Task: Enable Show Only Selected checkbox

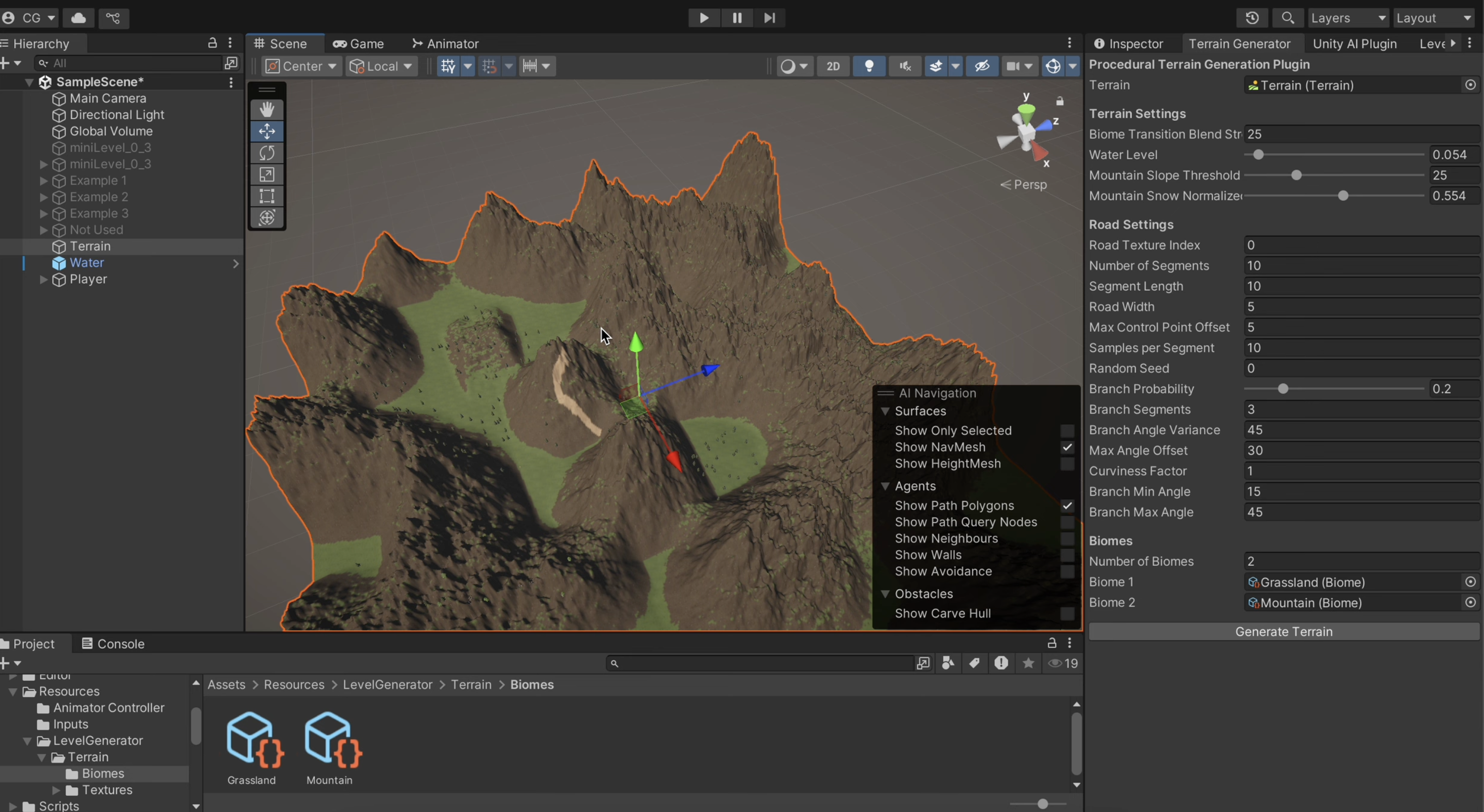Action: coord(1067,431)
